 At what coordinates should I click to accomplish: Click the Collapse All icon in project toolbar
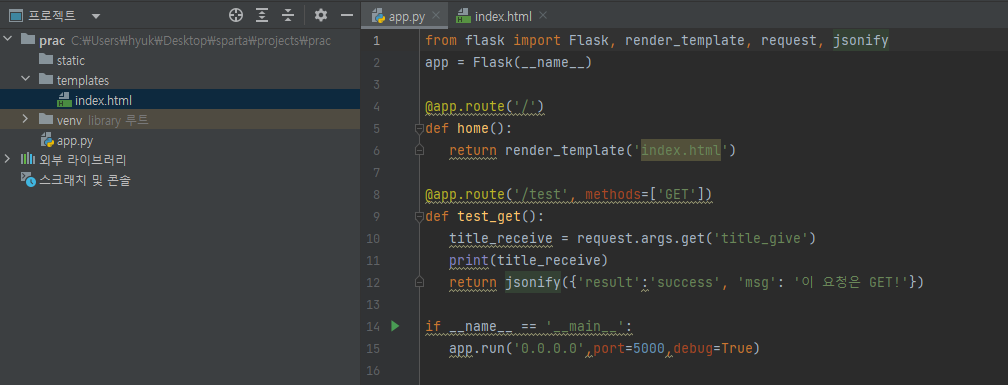pos(288,15)
